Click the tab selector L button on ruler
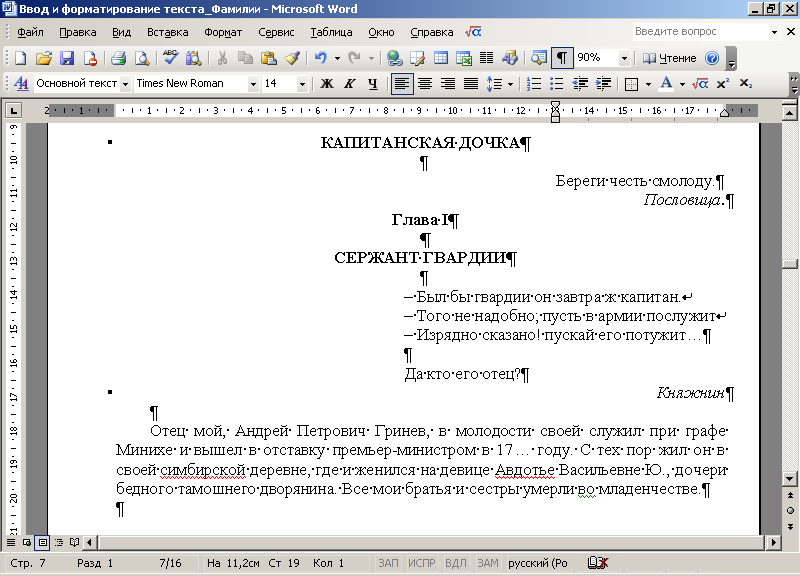800x576 pixels. coord(13,110)
